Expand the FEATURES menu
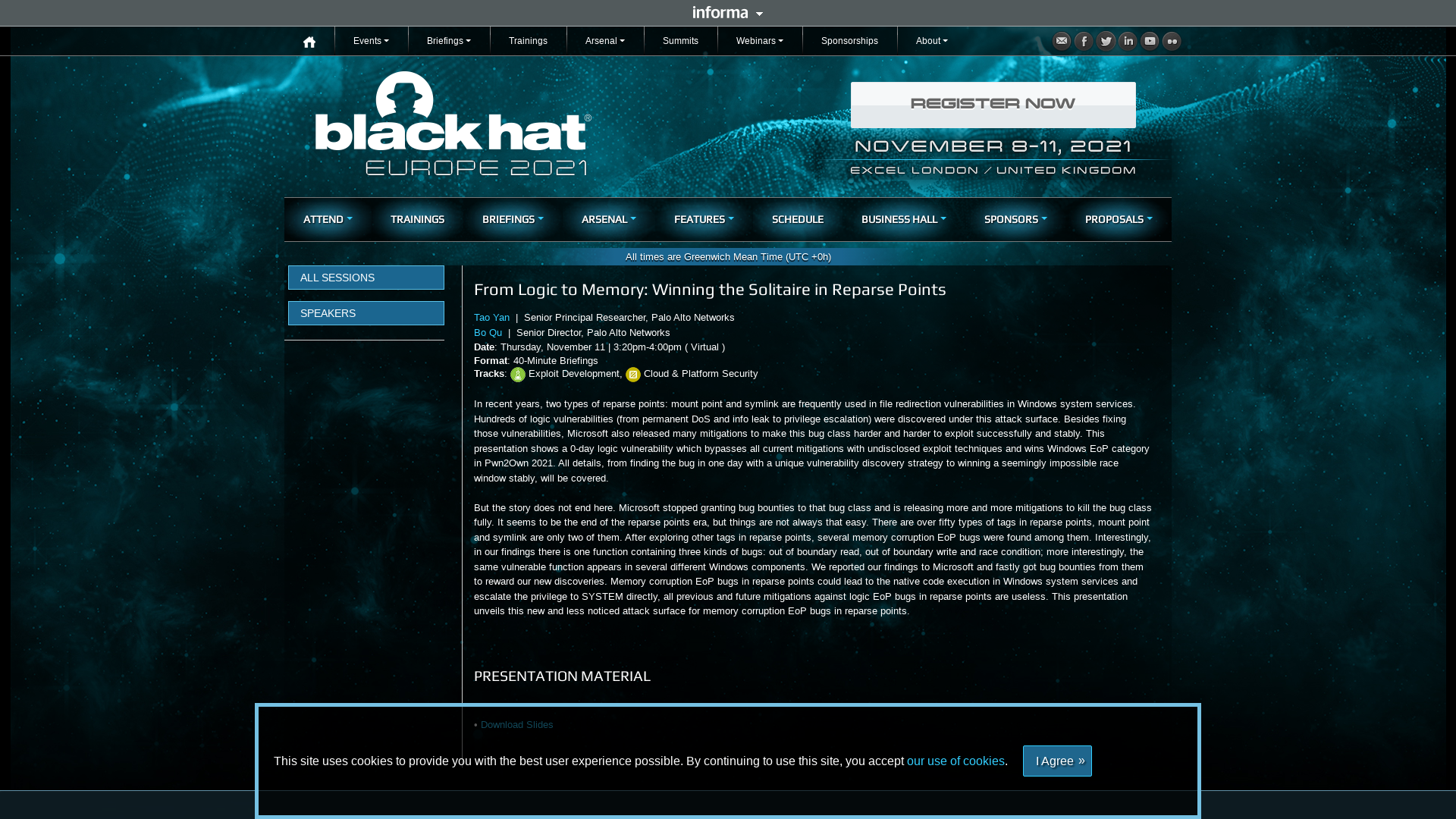The width and height of the screenshot is (1456, 819). [704, 219]
